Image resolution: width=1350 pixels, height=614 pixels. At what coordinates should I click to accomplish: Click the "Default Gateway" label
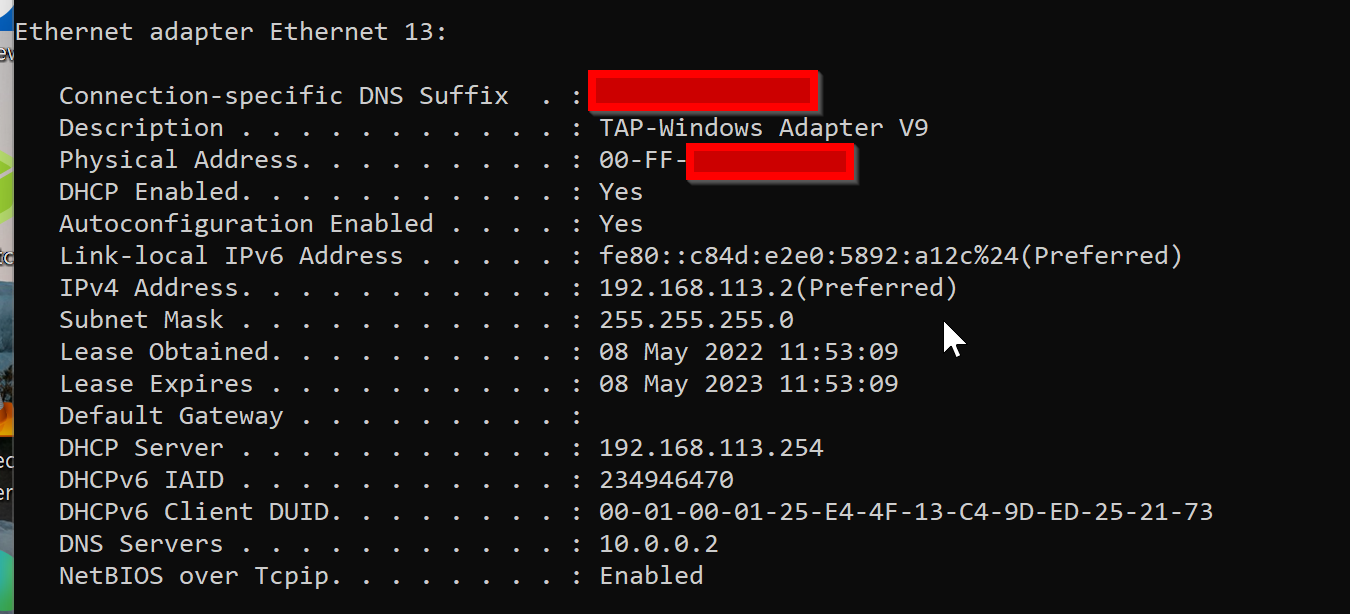tap(171, 416)
